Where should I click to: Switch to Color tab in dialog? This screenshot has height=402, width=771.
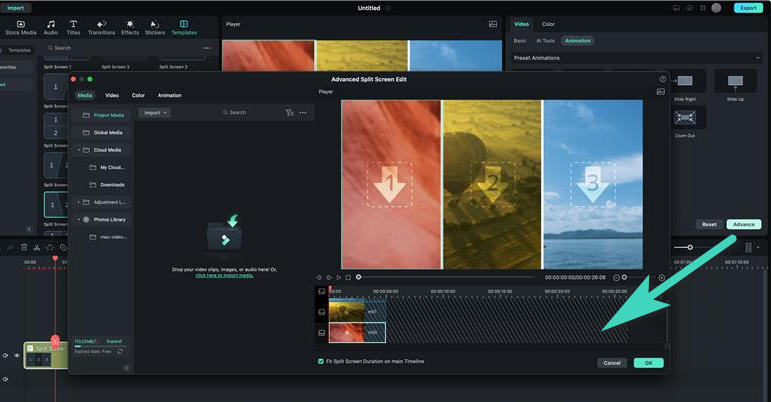(x=138, y=95)
